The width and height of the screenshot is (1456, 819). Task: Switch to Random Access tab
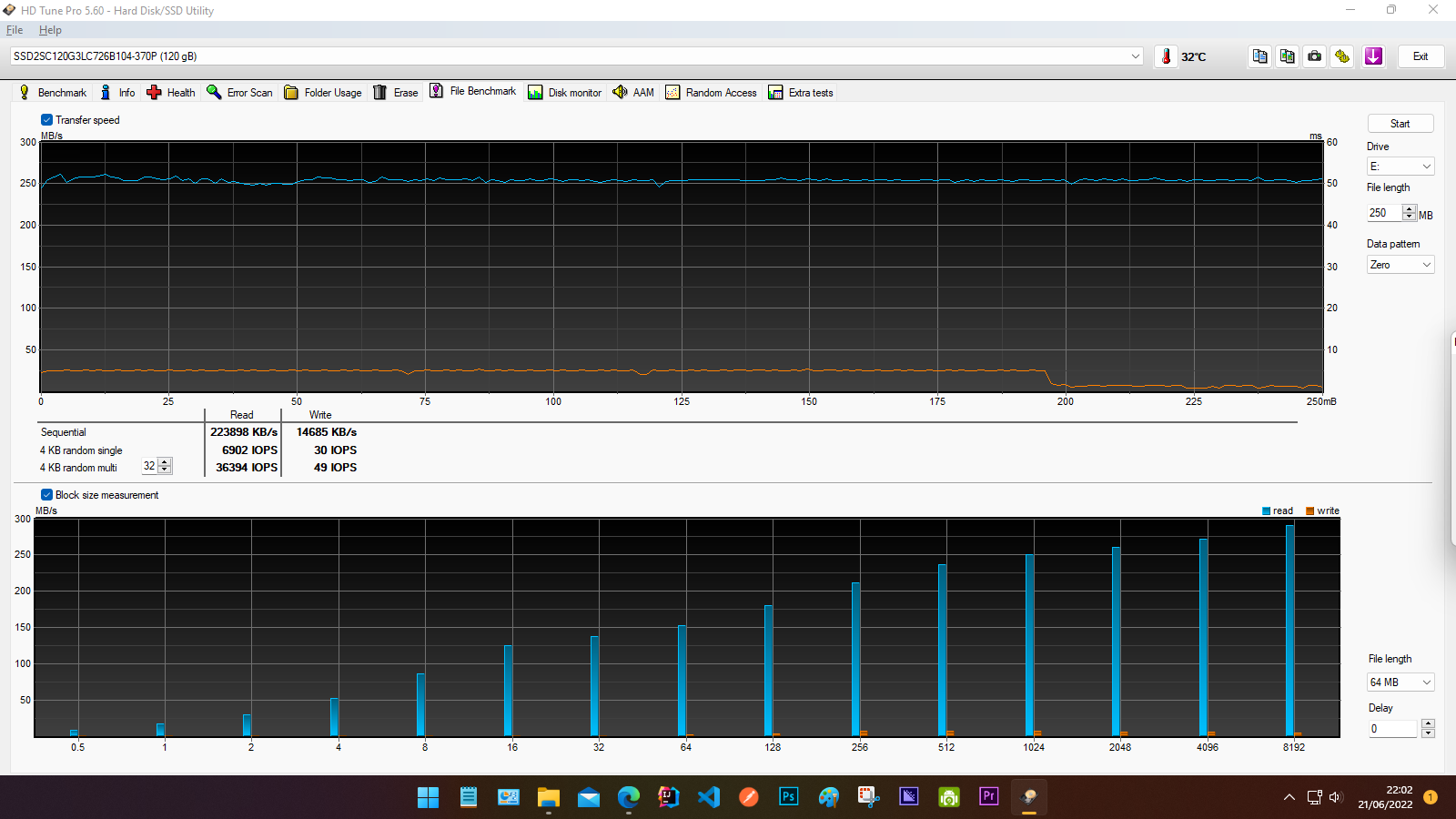point(712,92)
